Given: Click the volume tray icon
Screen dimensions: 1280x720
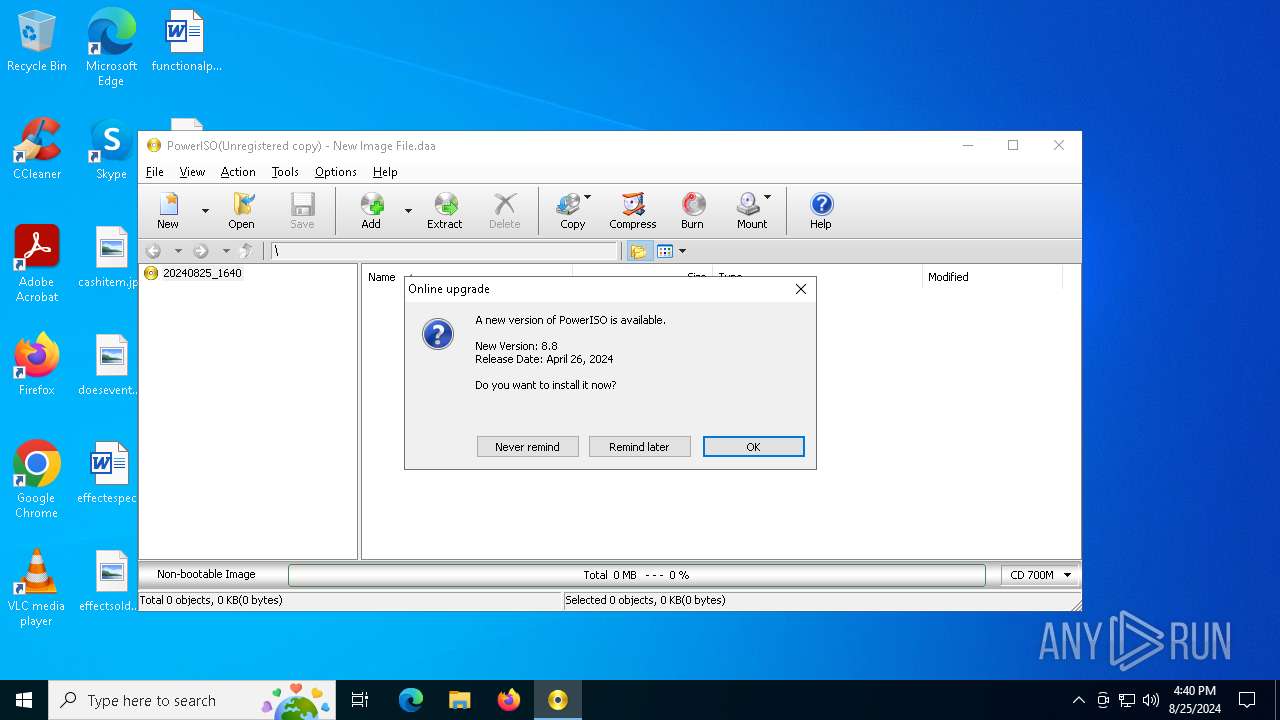Looking at the screenshot, I should (1151, 700).
